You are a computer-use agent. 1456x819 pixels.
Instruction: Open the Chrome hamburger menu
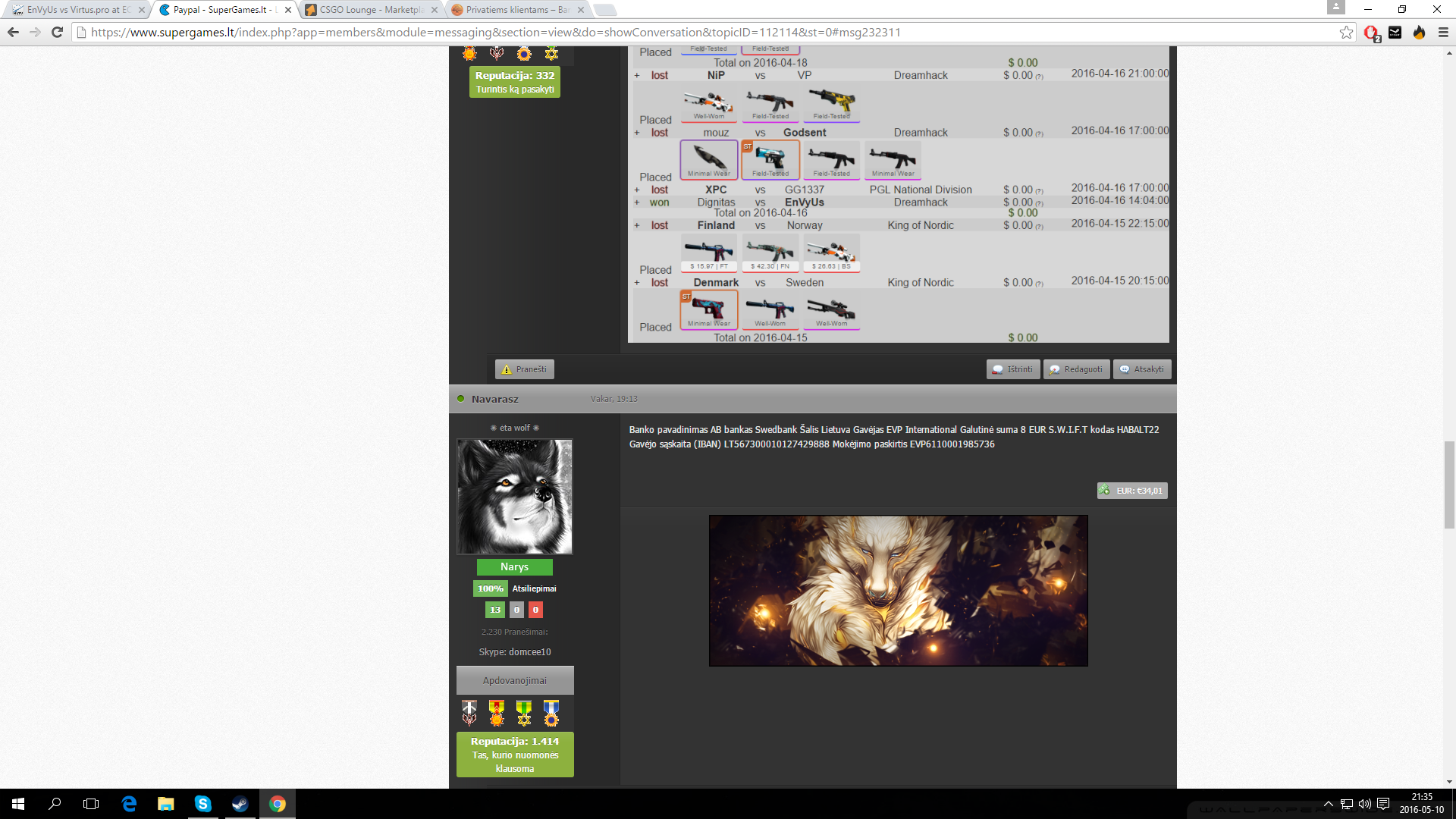(x=1443, y=33)
